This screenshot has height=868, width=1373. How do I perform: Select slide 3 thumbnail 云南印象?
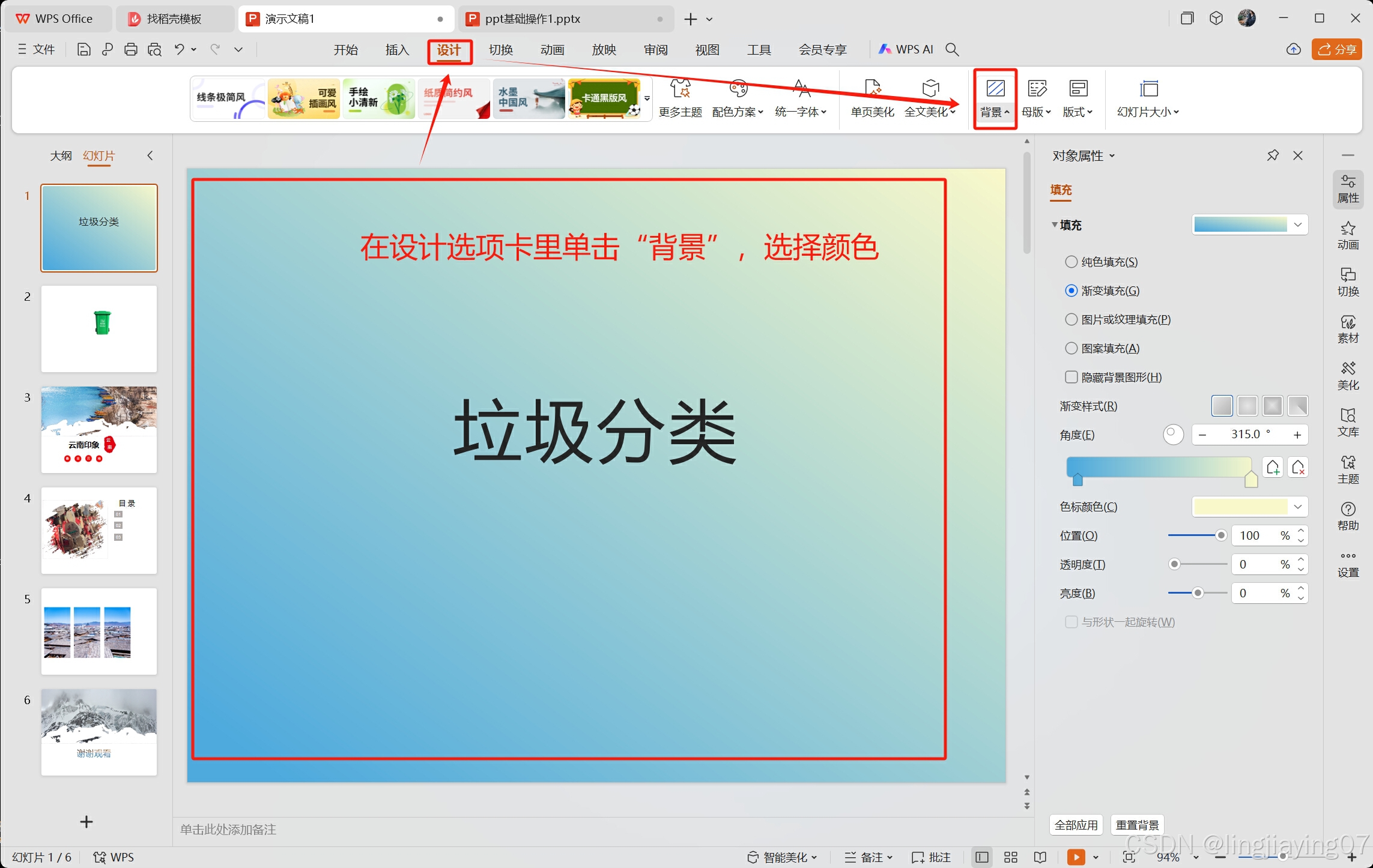pyautogui.click(x=99, y=429)
